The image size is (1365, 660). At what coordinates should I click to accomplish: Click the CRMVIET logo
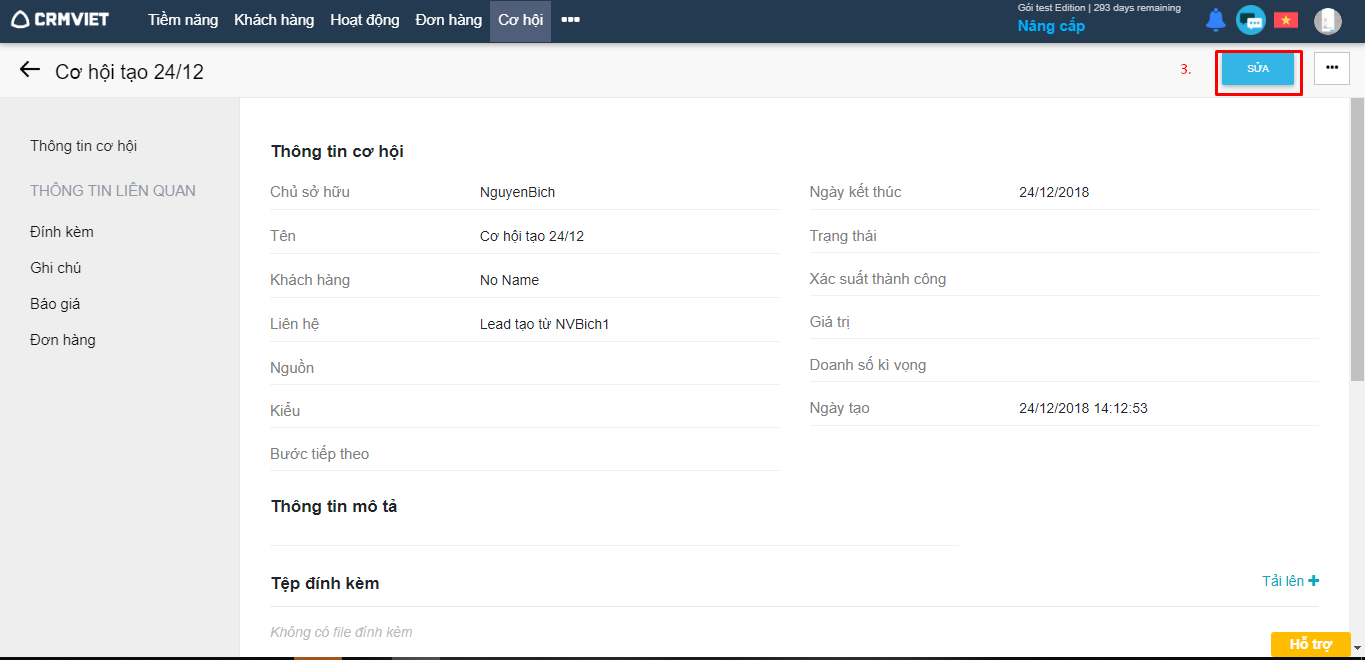click(60, 20)
